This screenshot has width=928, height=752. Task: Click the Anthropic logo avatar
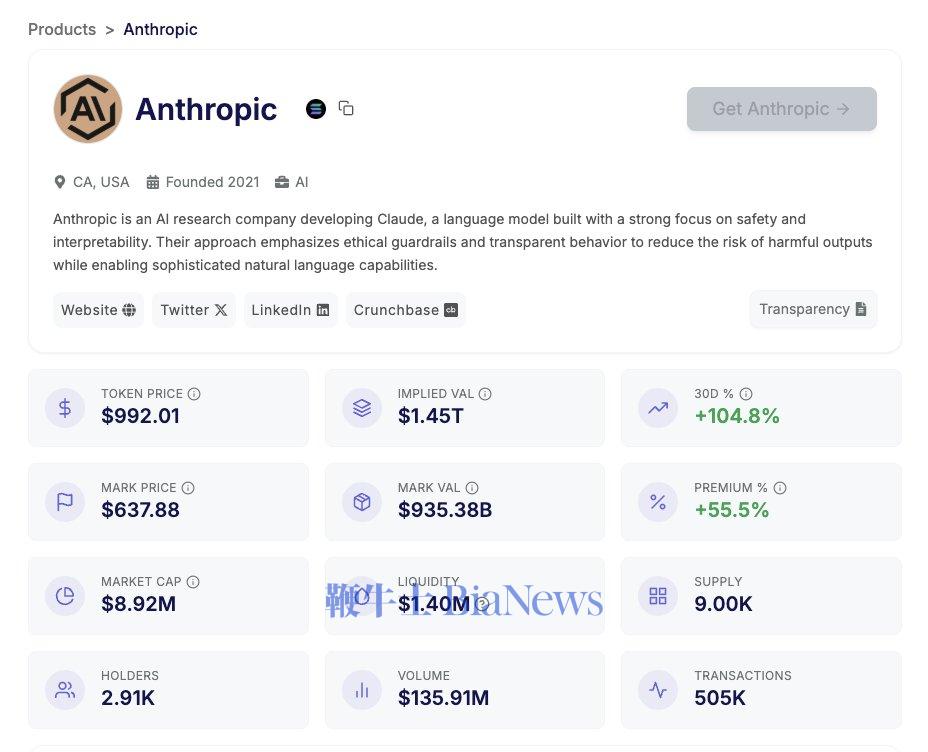(88, 109)
